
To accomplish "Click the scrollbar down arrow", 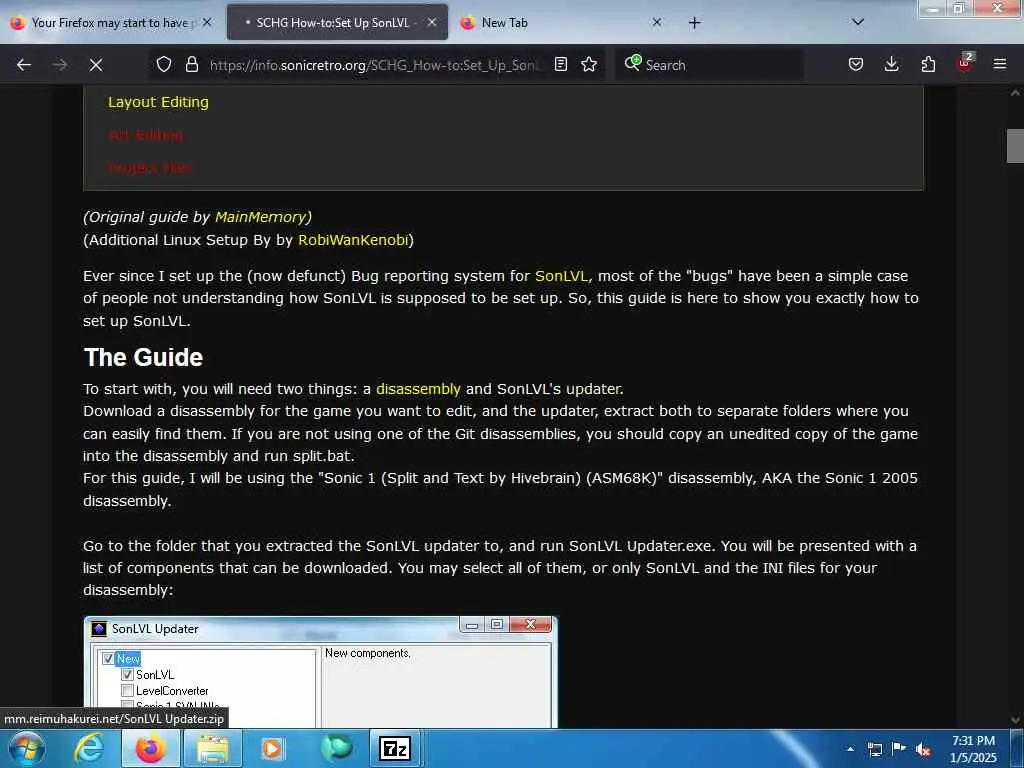I will pyautogui.click(x=1015, y=720).
